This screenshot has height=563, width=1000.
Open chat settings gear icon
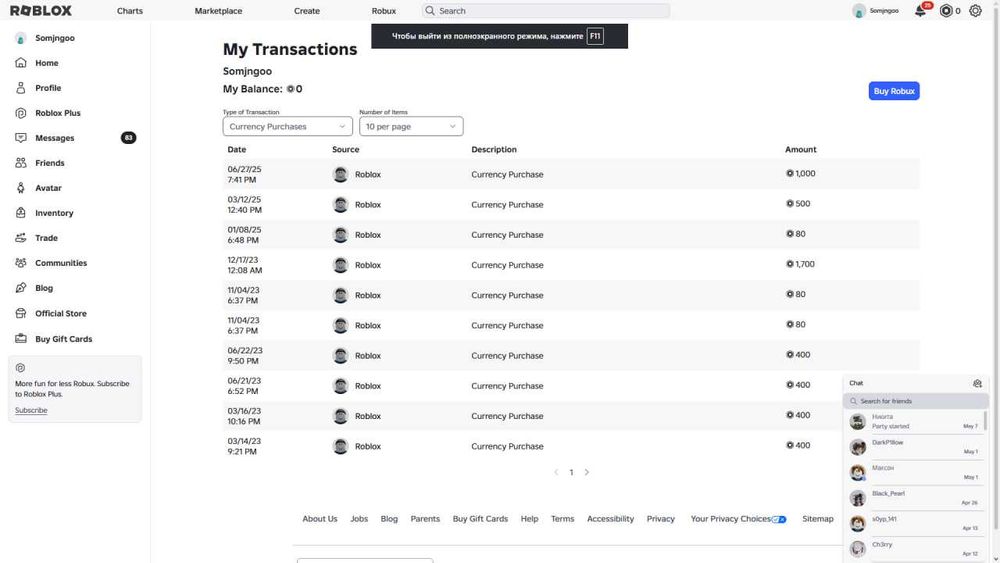977,383
